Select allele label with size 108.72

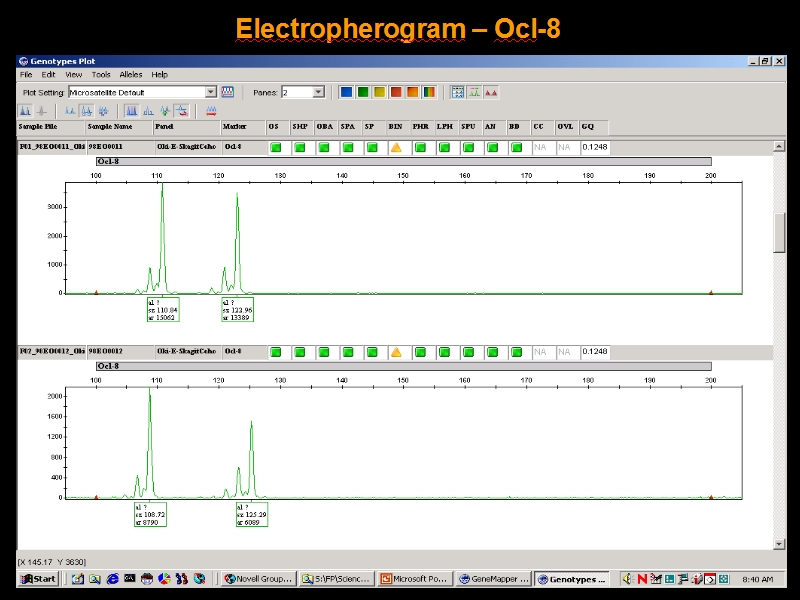click(x=150, y=514)
